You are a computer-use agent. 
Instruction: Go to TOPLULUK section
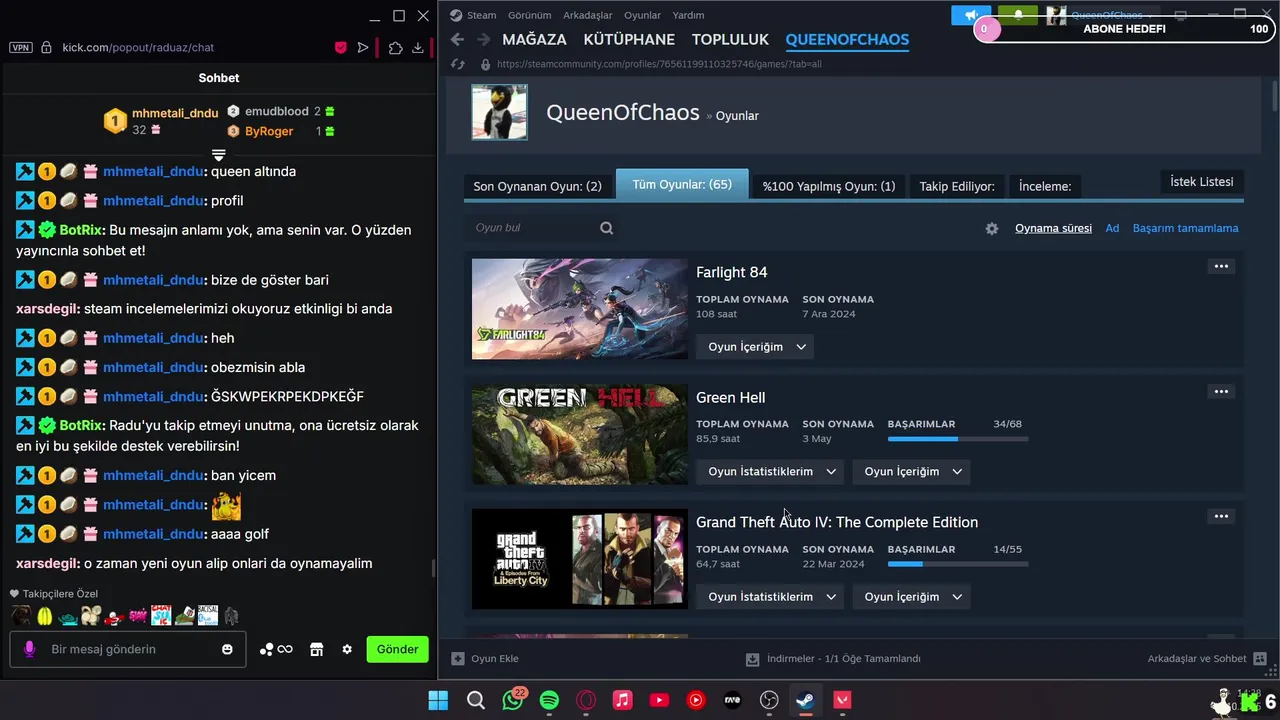(x=730, y=40)
